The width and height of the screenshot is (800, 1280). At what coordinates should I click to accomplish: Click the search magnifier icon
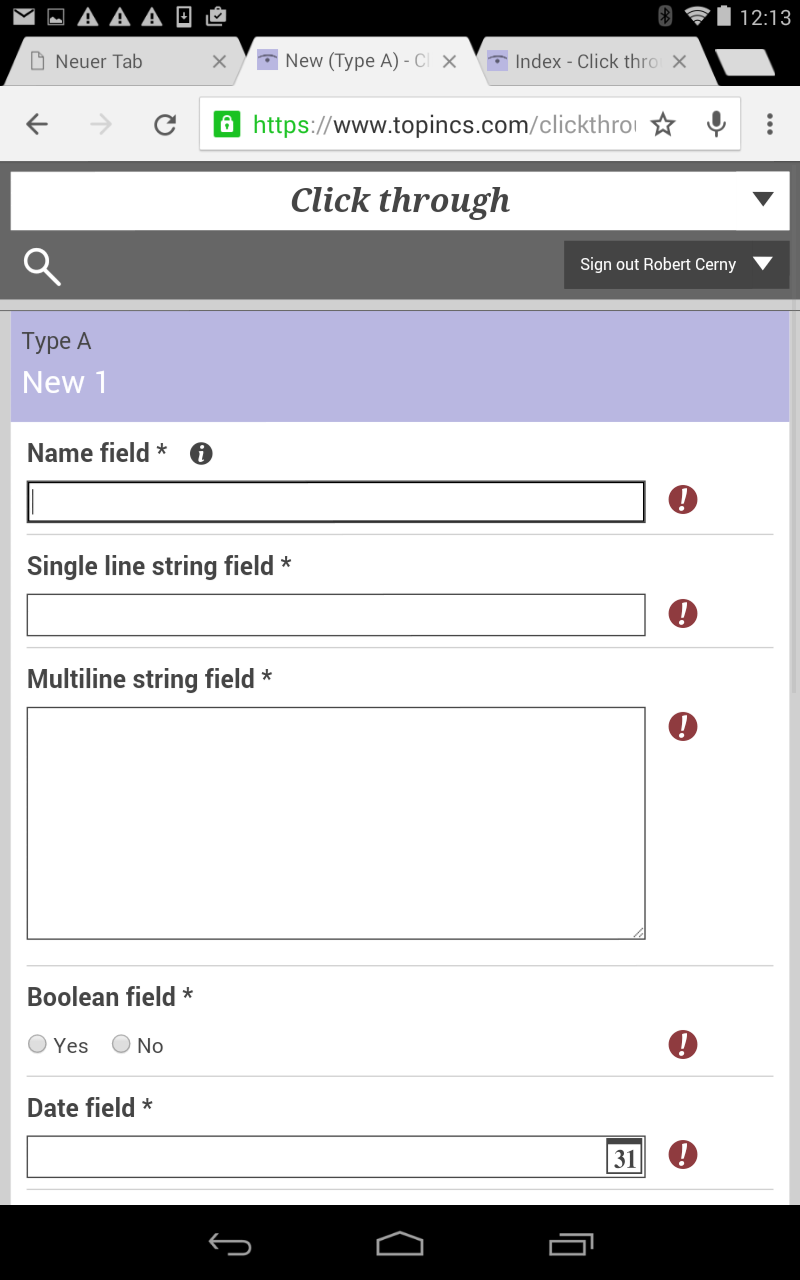point(41,266)
